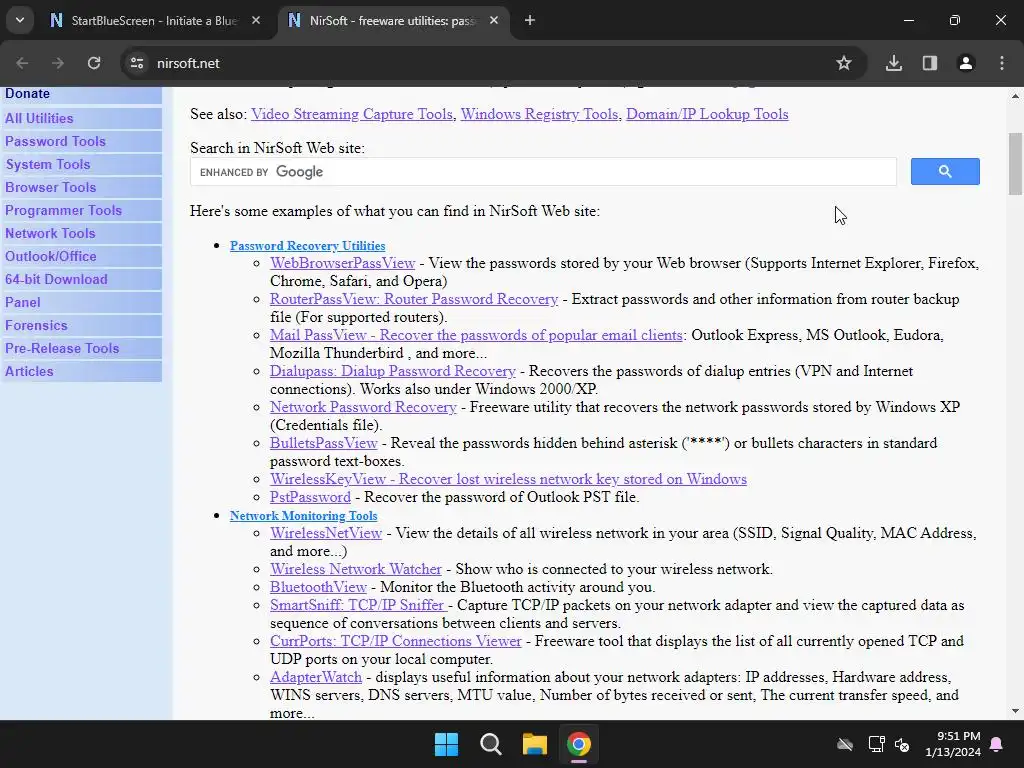
Task: Open Dialupass Dialup Password Recovery link
Action: click(393, 371)
